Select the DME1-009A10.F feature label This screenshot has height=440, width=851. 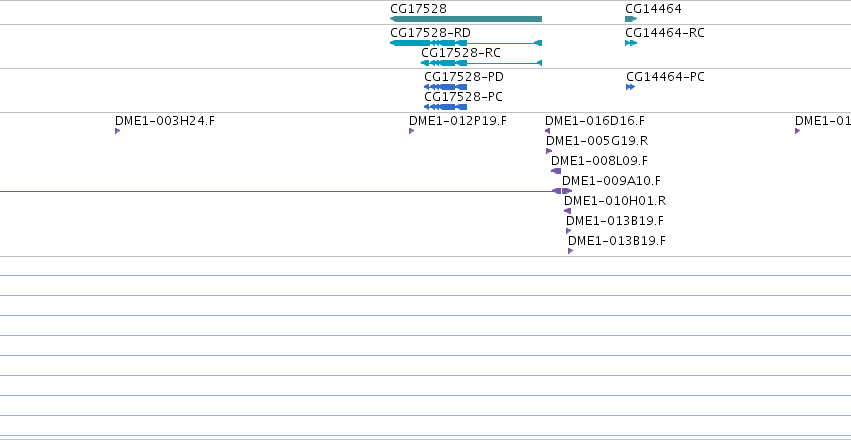point(611,181)
